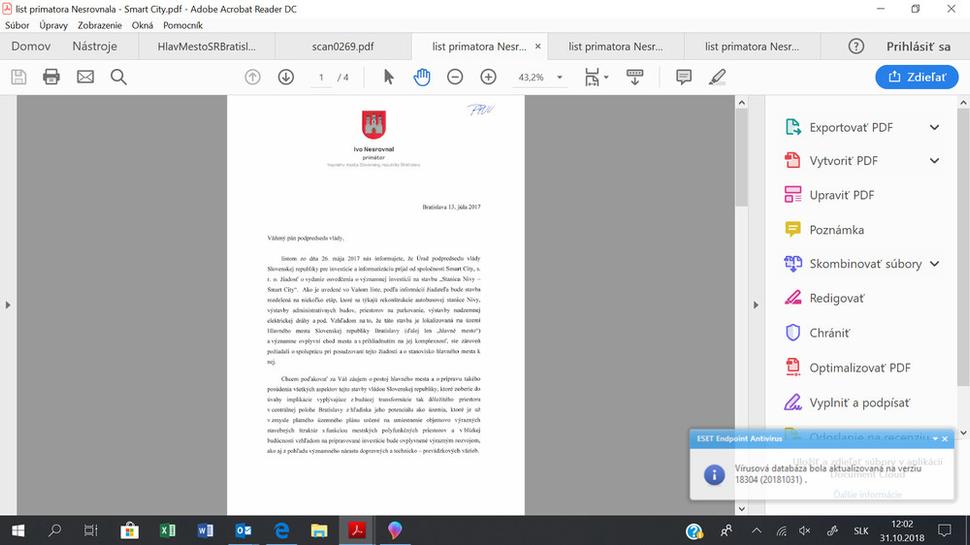Click the page number field

(321, 77)
